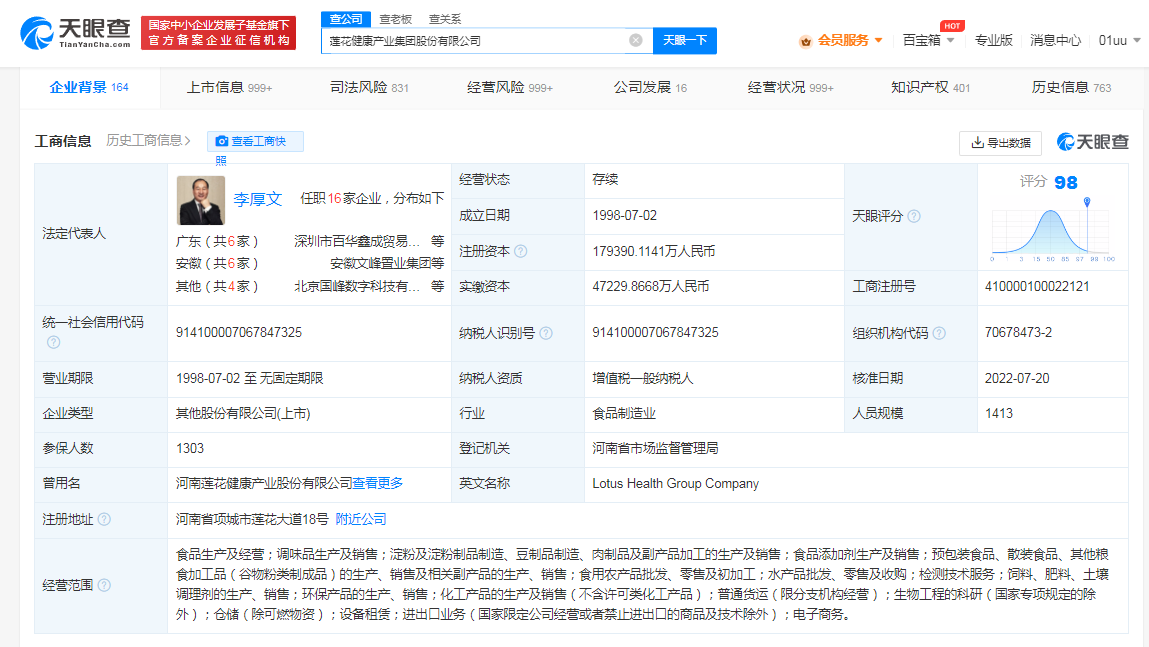Viewport: 1149px width, 647px height.
Task: Click the 天眼一下 search button
Action: 685,41
